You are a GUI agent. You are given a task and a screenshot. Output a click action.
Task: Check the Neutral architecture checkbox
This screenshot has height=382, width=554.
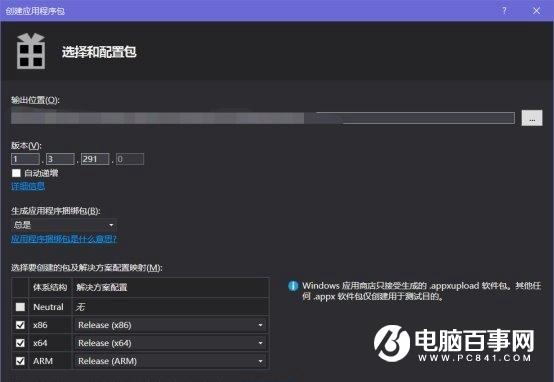[x=20, y=307]
